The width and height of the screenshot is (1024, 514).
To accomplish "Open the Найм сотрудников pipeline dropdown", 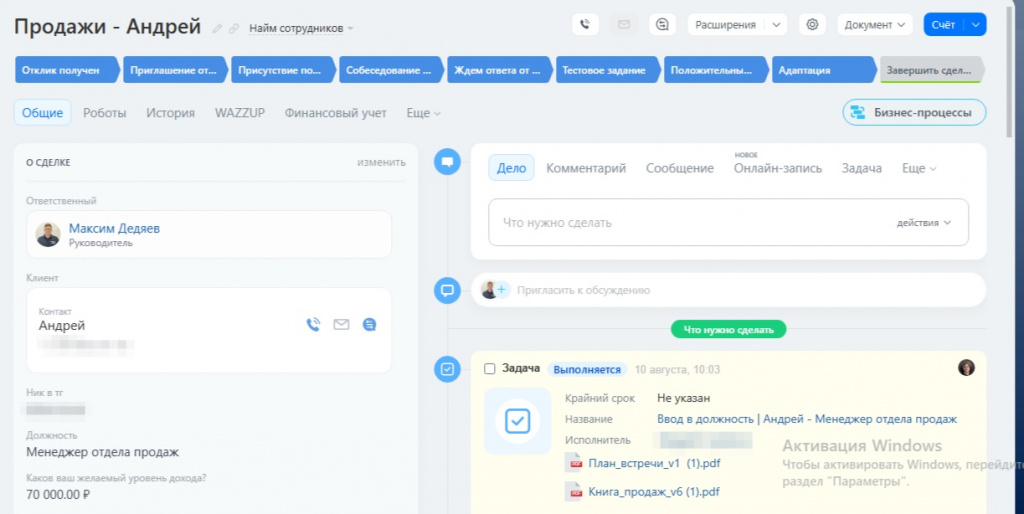I will coord(301,29).
